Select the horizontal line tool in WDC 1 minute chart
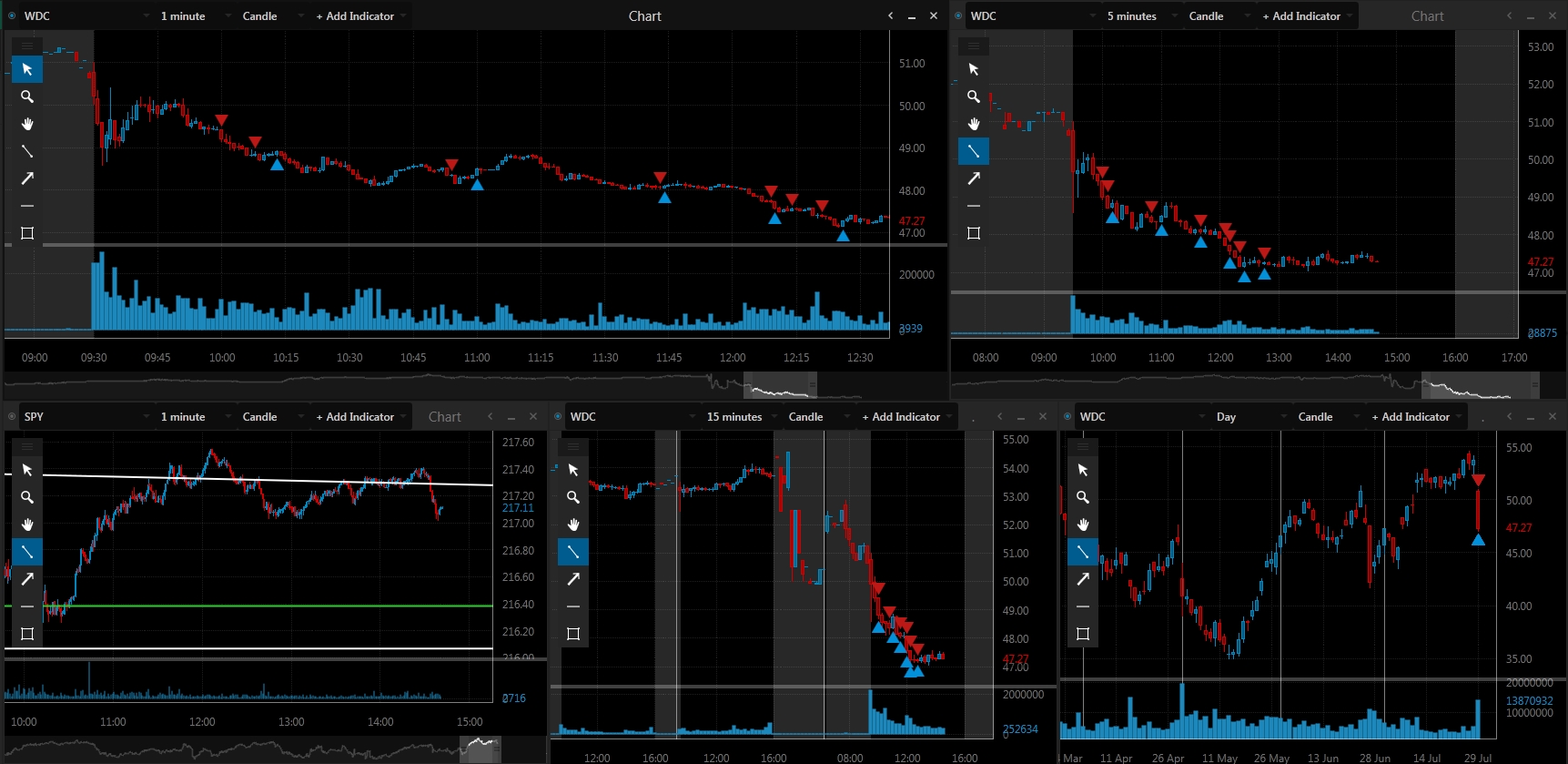Screen dimensions: 1568x764 coord(27,206)
